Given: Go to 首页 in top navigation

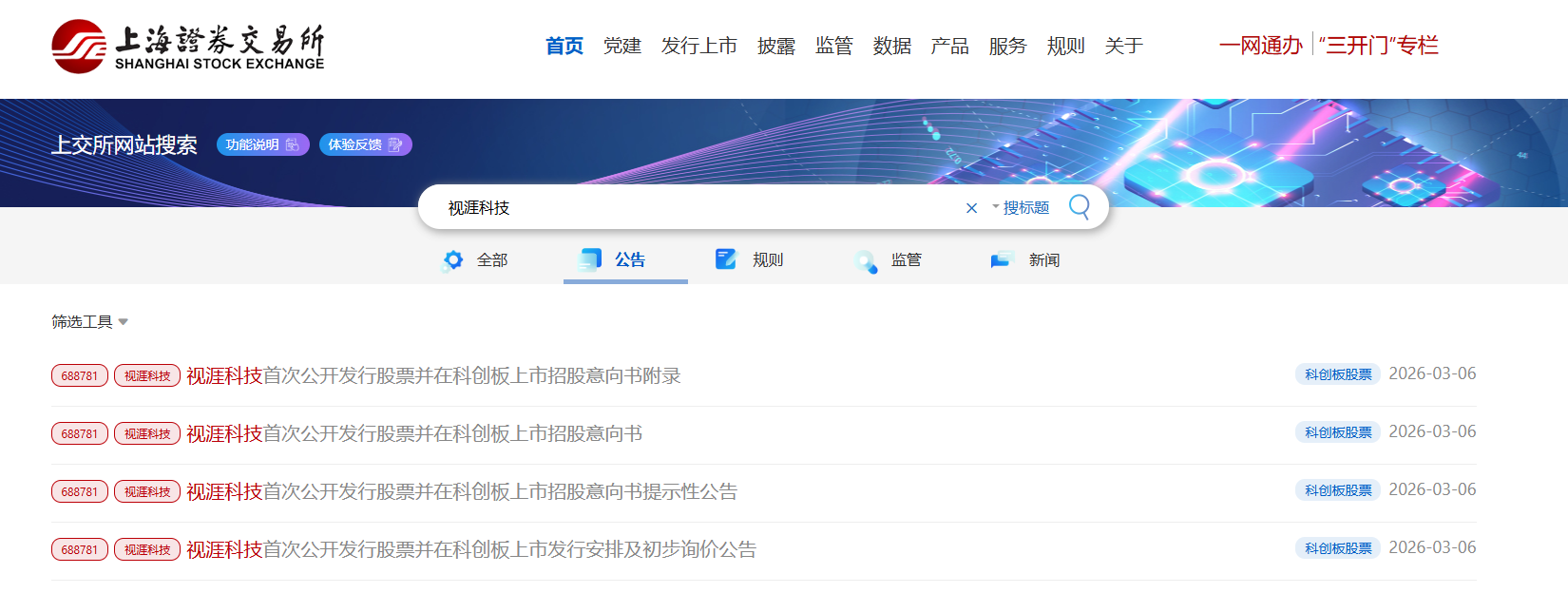Looking at the screenshot, I should pos(564,46).
